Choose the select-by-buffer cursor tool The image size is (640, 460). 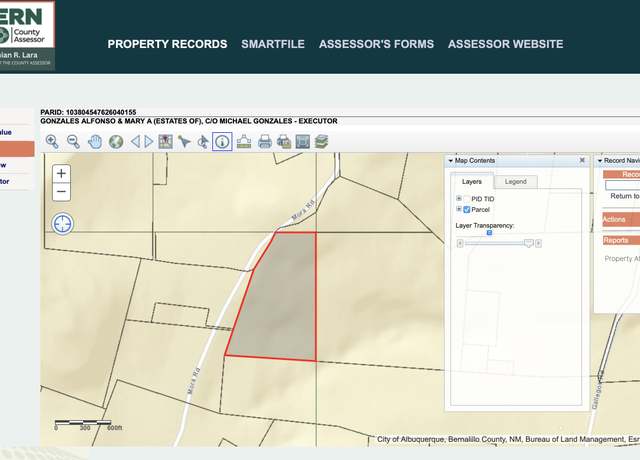(203, 142)
